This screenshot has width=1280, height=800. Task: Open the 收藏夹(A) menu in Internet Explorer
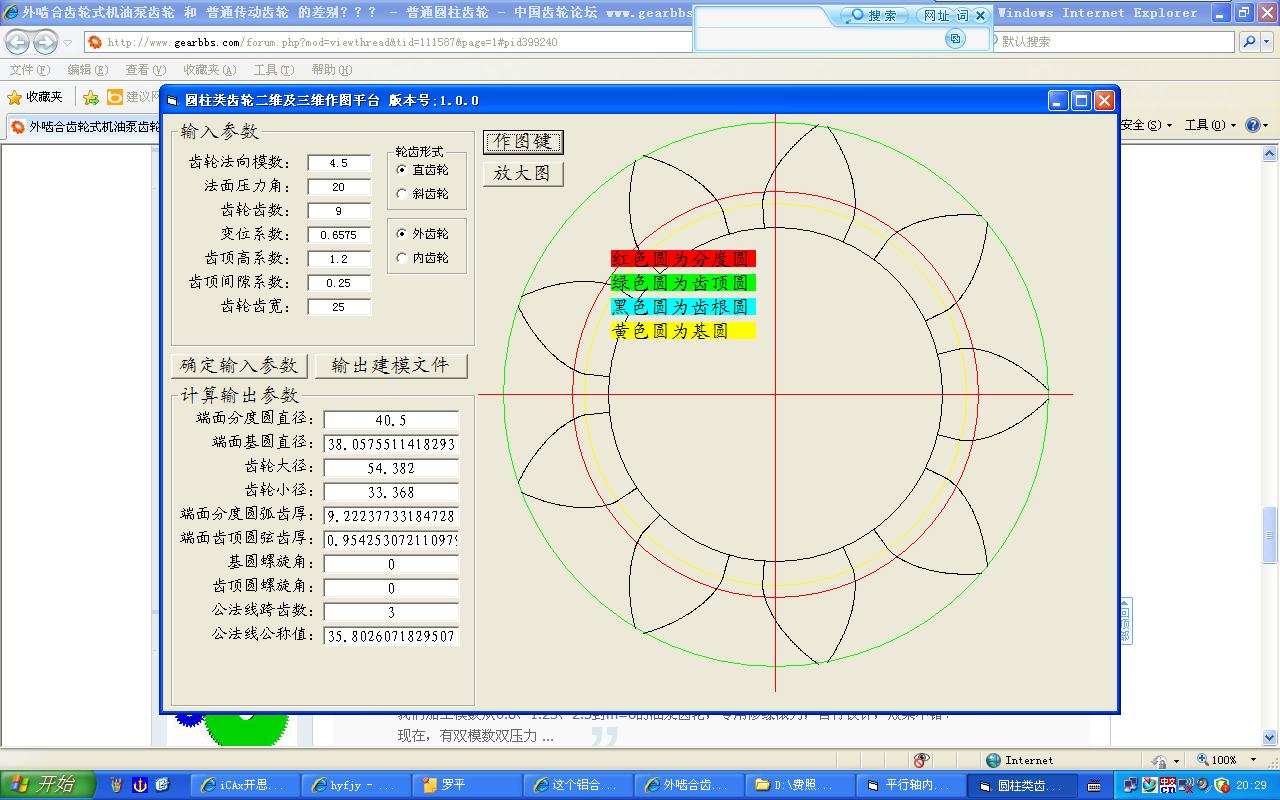(209, 70)
